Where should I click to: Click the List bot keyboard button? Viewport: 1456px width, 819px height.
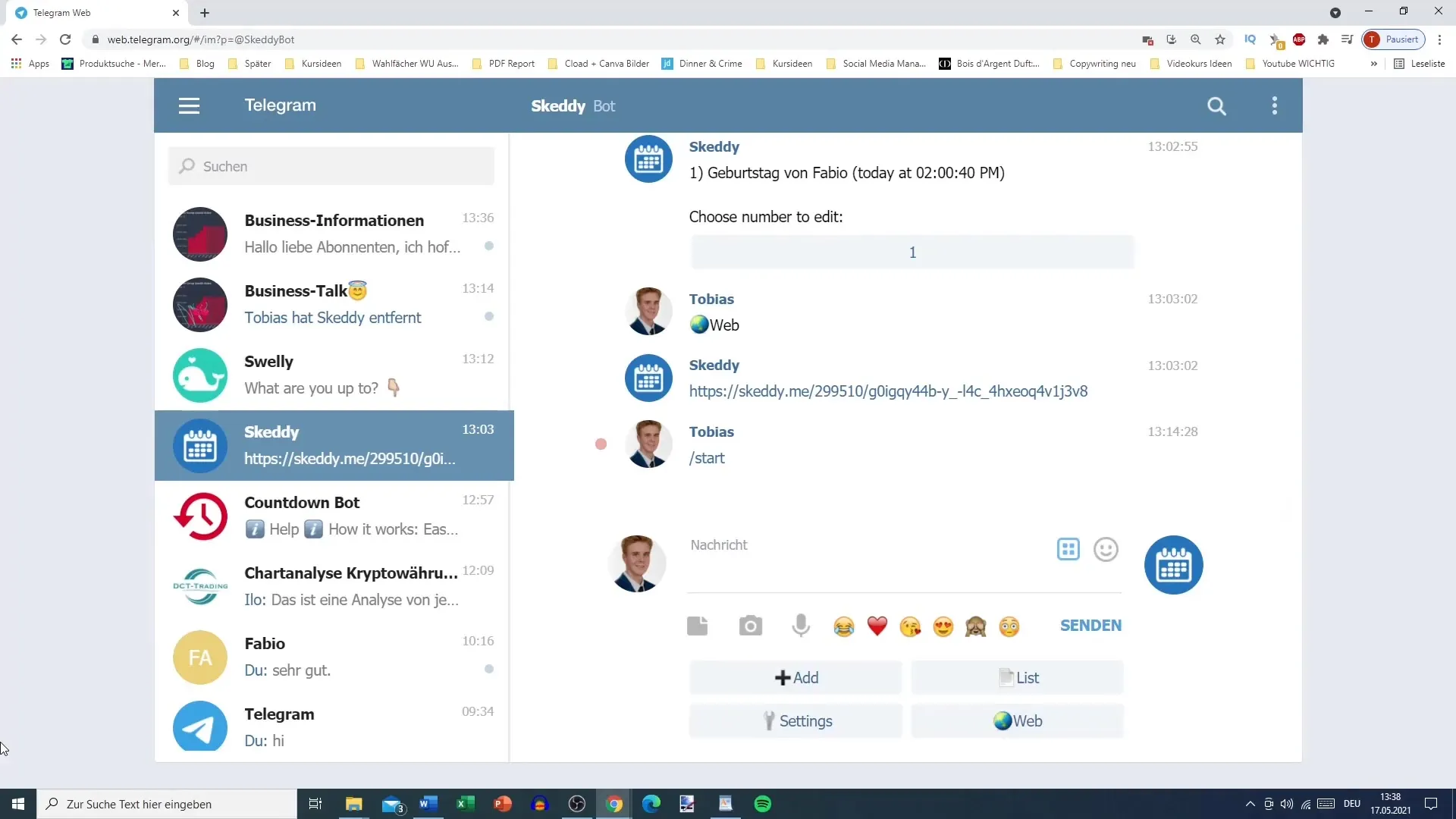click(1017, 678)
